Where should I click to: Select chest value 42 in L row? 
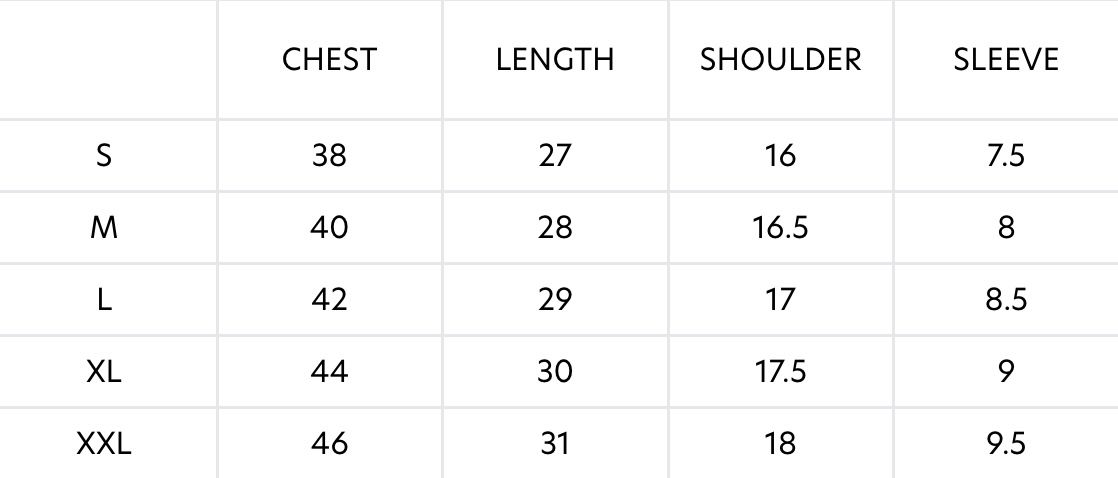329,300
